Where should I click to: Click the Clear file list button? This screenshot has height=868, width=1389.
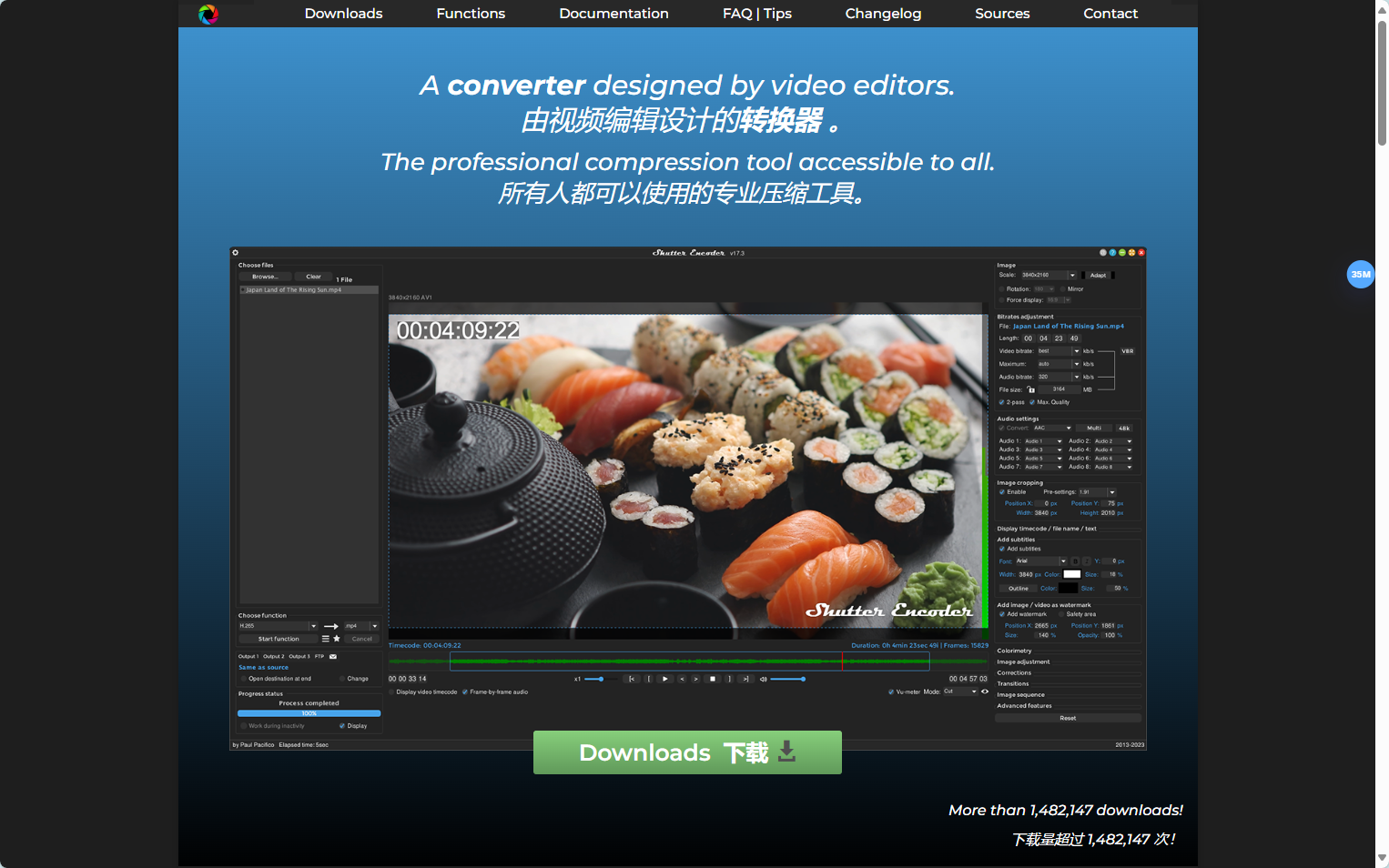tap(313, 277)
